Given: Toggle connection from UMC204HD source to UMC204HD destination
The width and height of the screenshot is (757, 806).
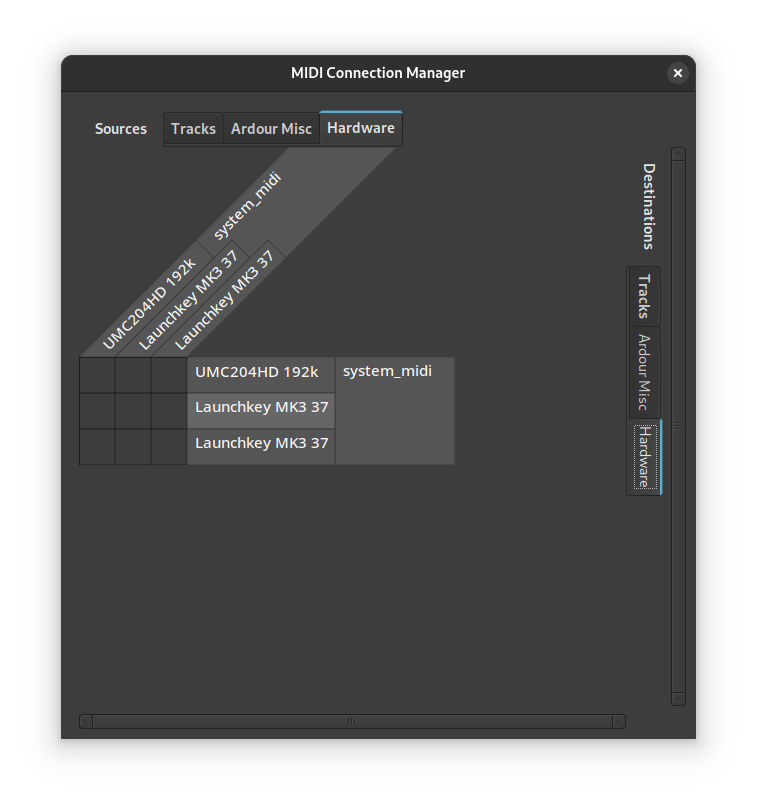Looking at the screenshot, I should [97, 375].
